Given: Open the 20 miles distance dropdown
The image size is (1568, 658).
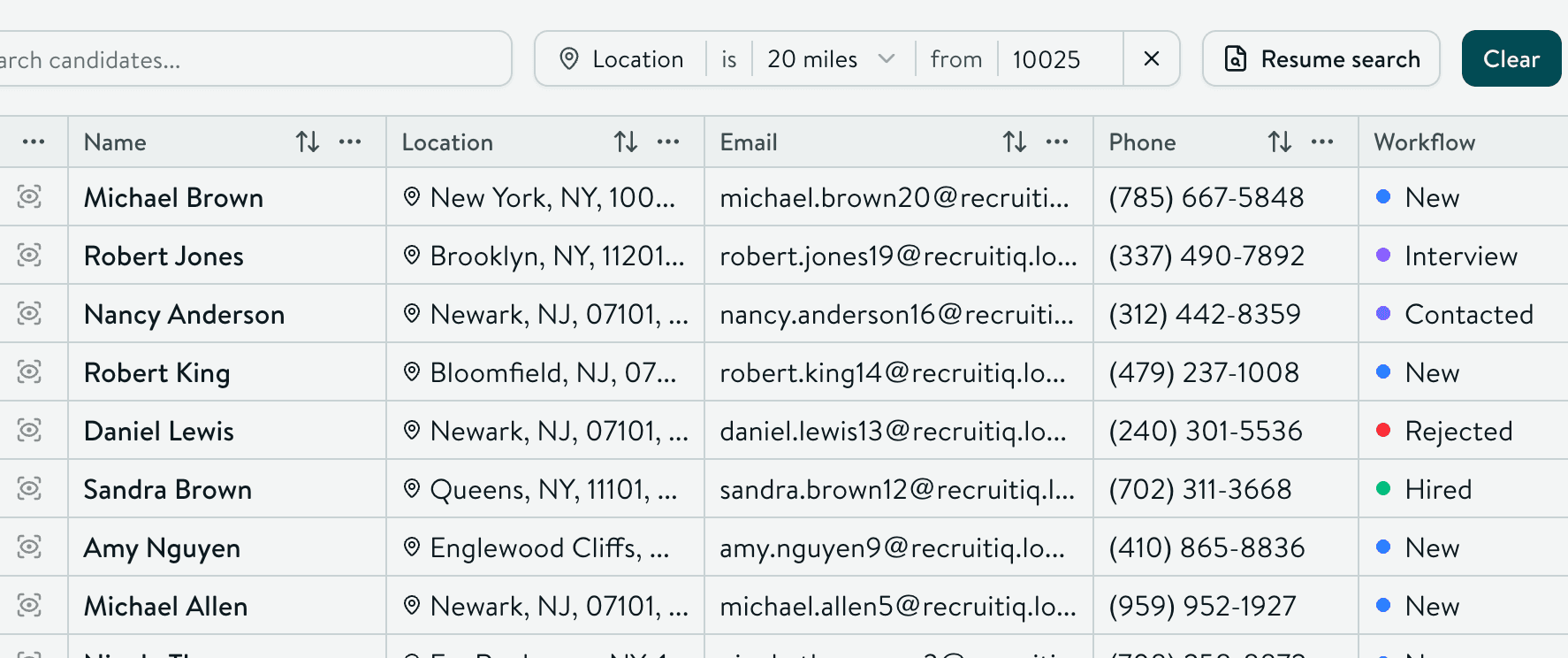Looking at the screenshot, I should (x=831, y=59).
